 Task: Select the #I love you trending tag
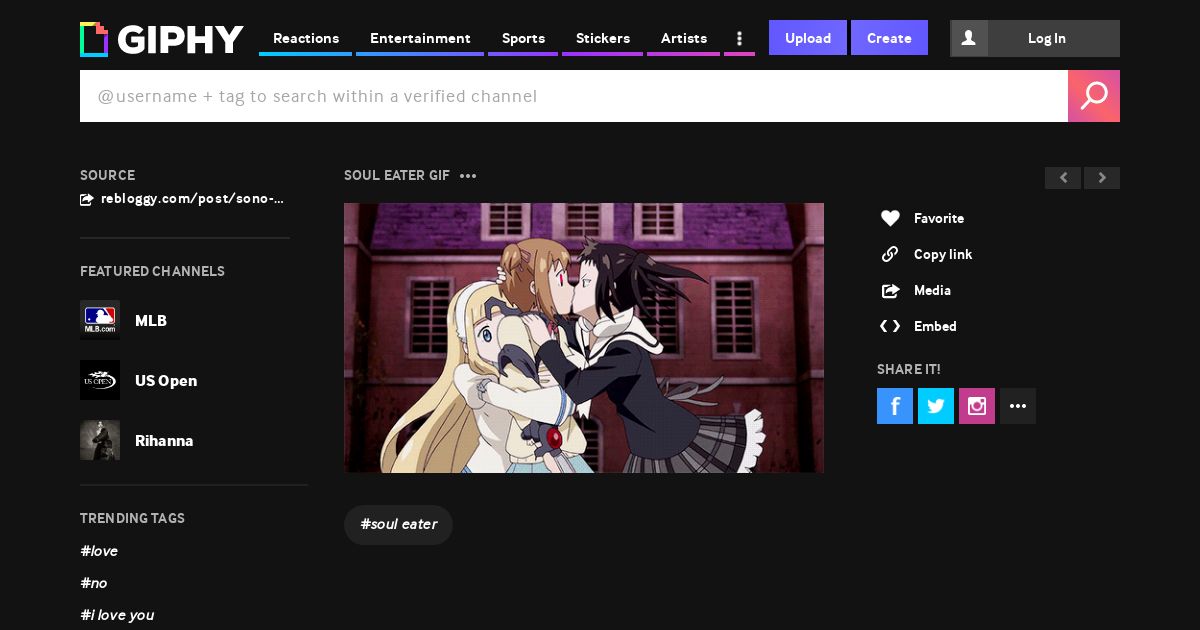pos(117,615)
